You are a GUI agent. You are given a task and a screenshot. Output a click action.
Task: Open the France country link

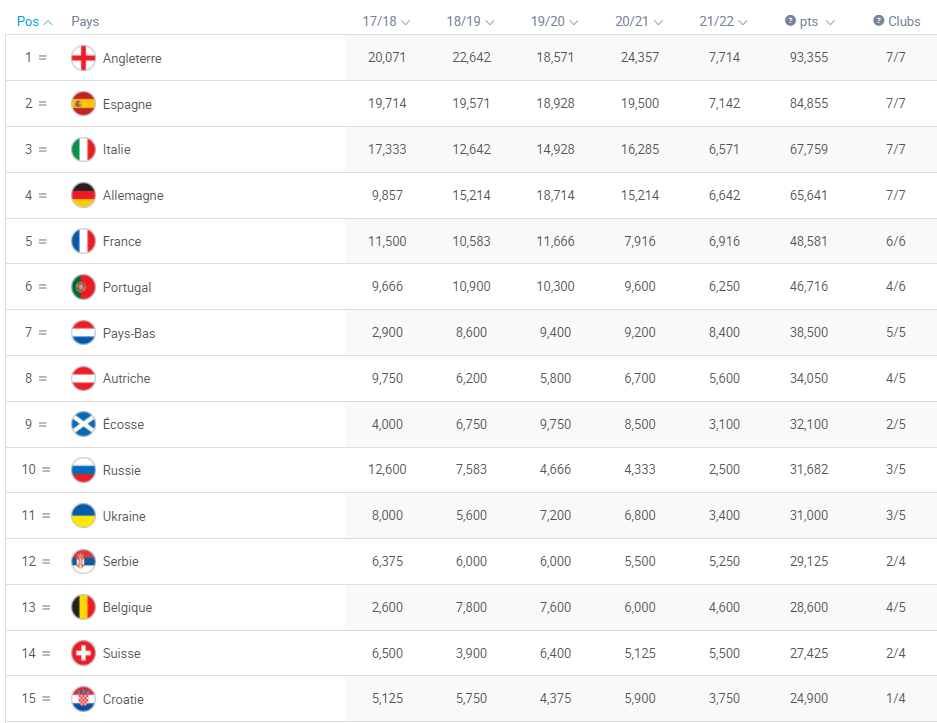click(122, 241)
